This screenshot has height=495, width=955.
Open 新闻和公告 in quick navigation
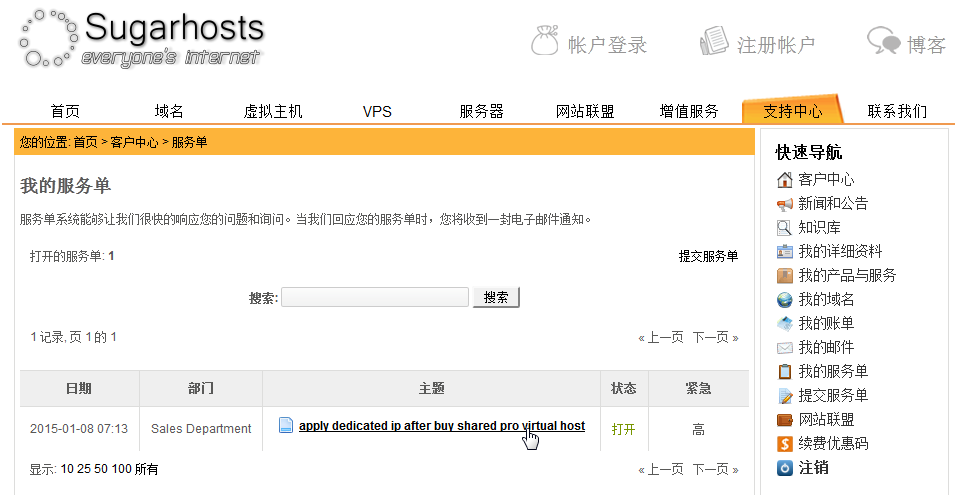click(x=833, y=203)
